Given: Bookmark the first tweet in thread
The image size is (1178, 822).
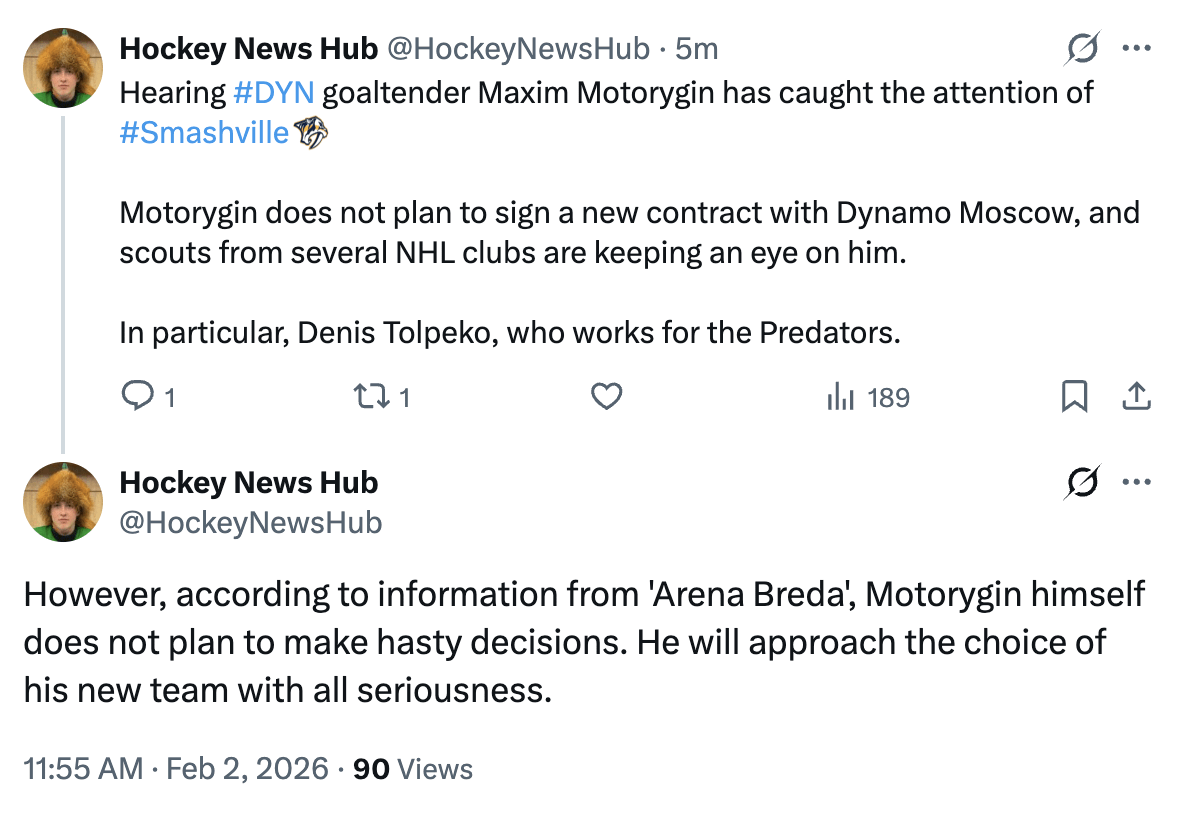Looking at the screenshot, I should [x=1073, y=398].
